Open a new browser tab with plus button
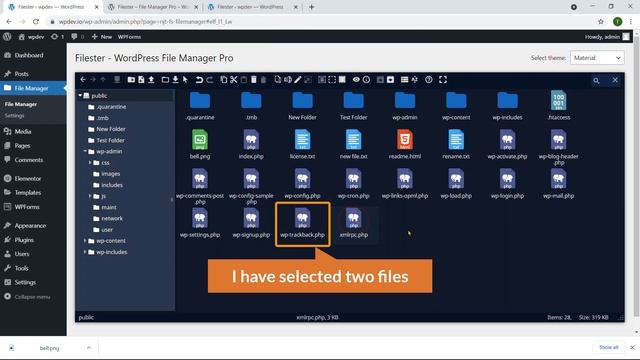The image size is (640, 360). [x=311, y=7]
